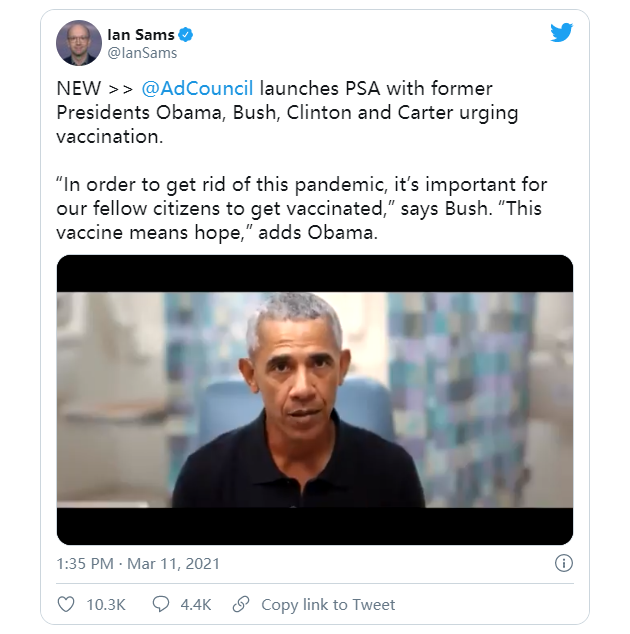The image size is (630, 634).
Task: Click the "NEW >>" text starting the tweet
Action: coord(92,88)
